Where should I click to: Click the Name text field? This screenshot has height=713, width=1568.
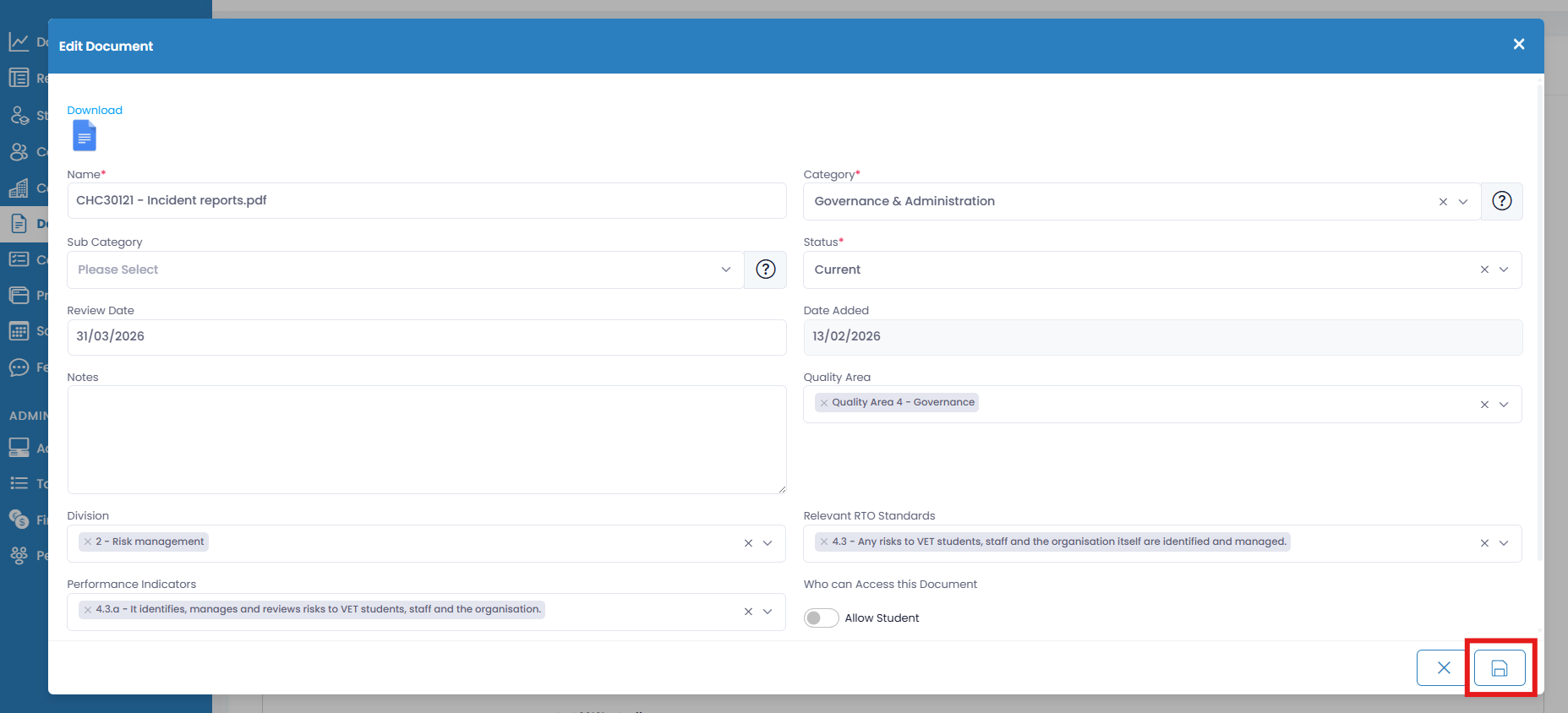427,201
